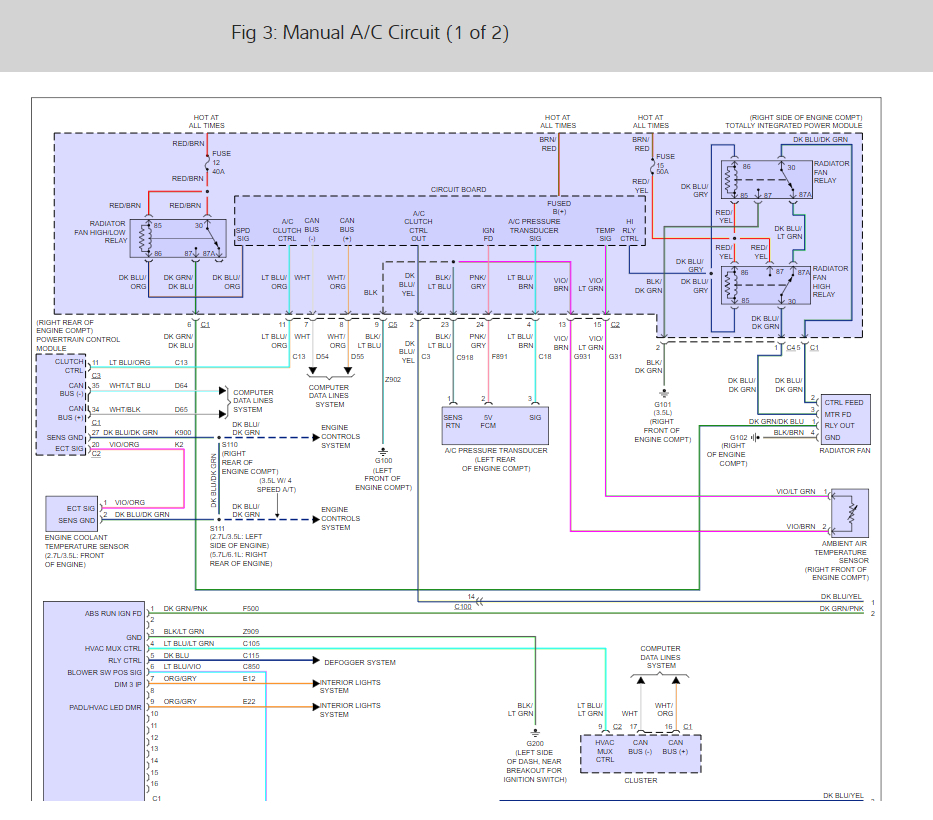The image size is (933, 820).
Task: Click the 'BLOWER SW POS SIG' pin label
Action: [105, 672]
